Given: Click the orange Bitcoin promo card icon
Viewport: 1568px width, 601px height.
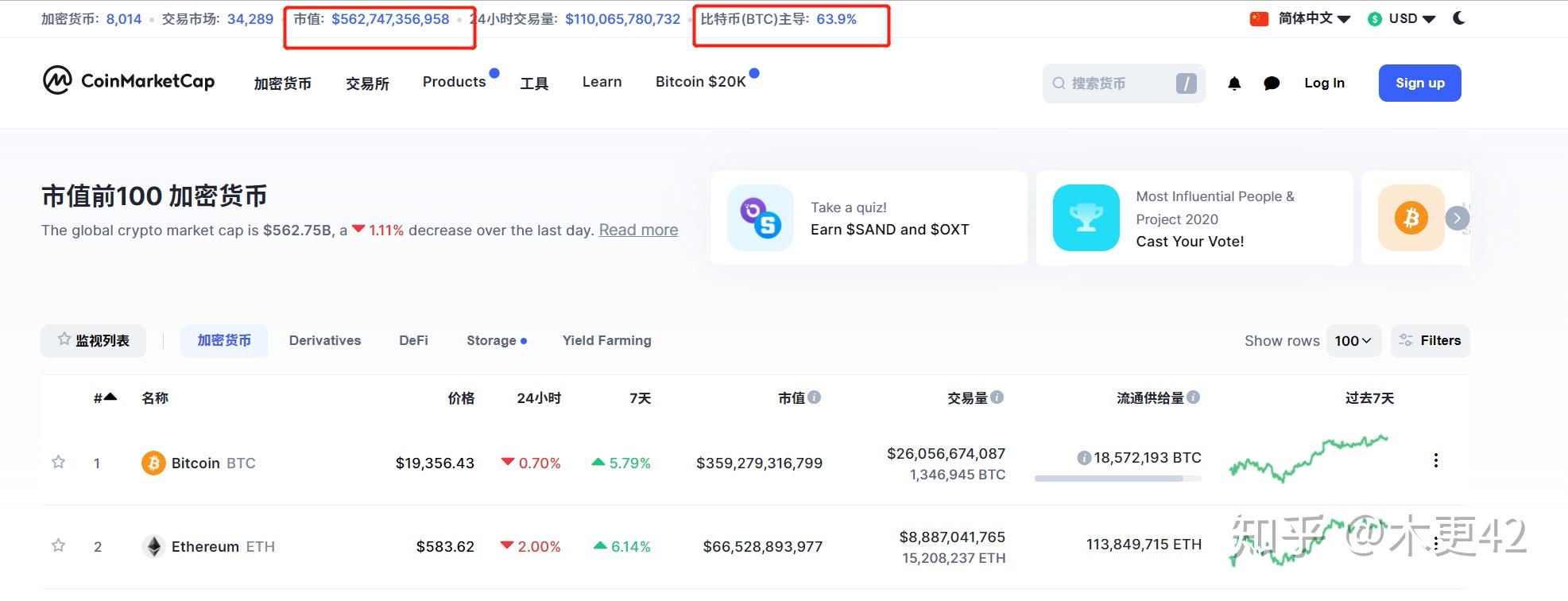Looking at the screenshot, I should (x=1411, y=218).
